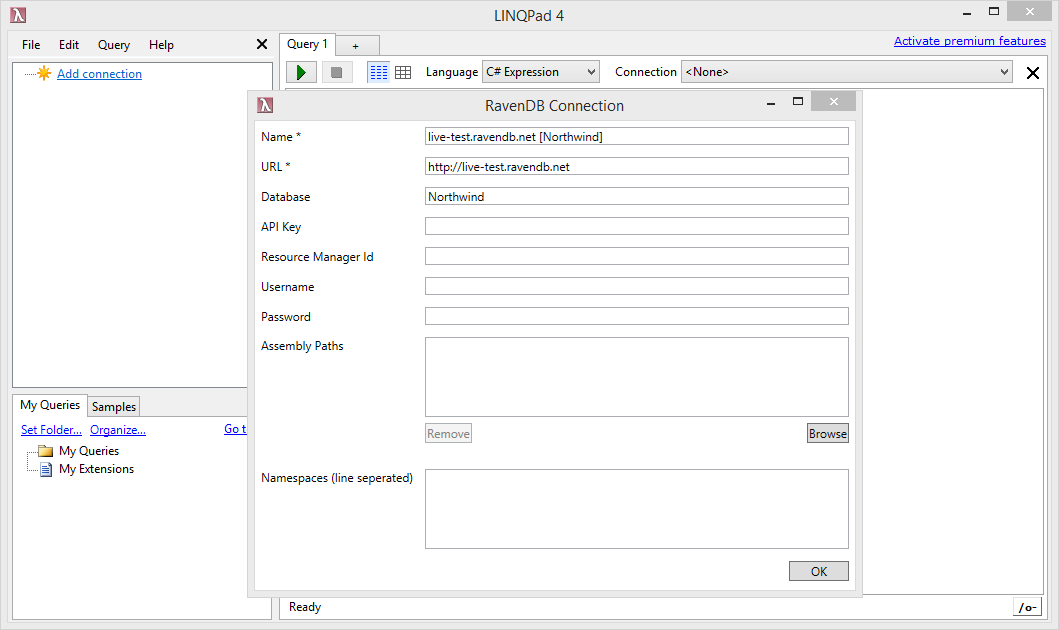This screenshot has width=1059, height=630.
Task: Click the /o- status bar toggle
Action: [1027, 607]
